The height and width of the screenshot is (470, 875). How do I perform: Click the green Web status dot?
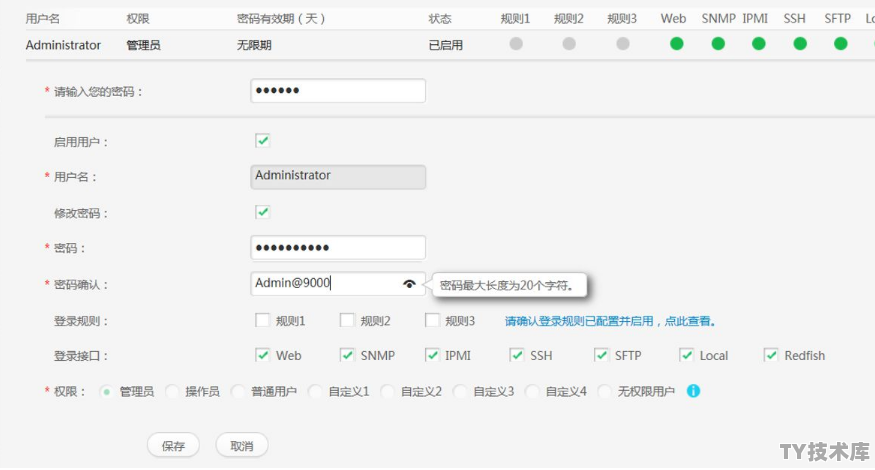pos(676,44)
